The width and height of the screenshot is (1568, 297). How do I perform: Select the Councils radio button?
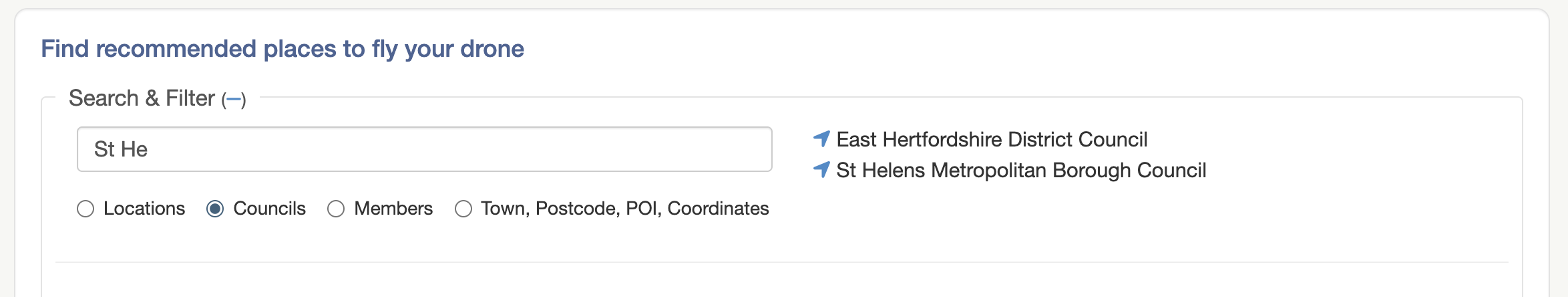(x=215, y=209)
